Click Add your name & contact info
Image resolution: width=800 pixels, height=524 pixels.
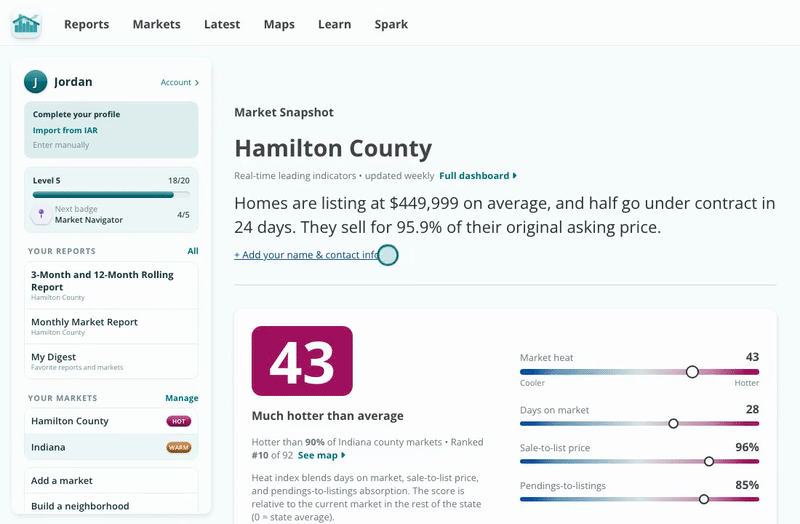point(307,255)
